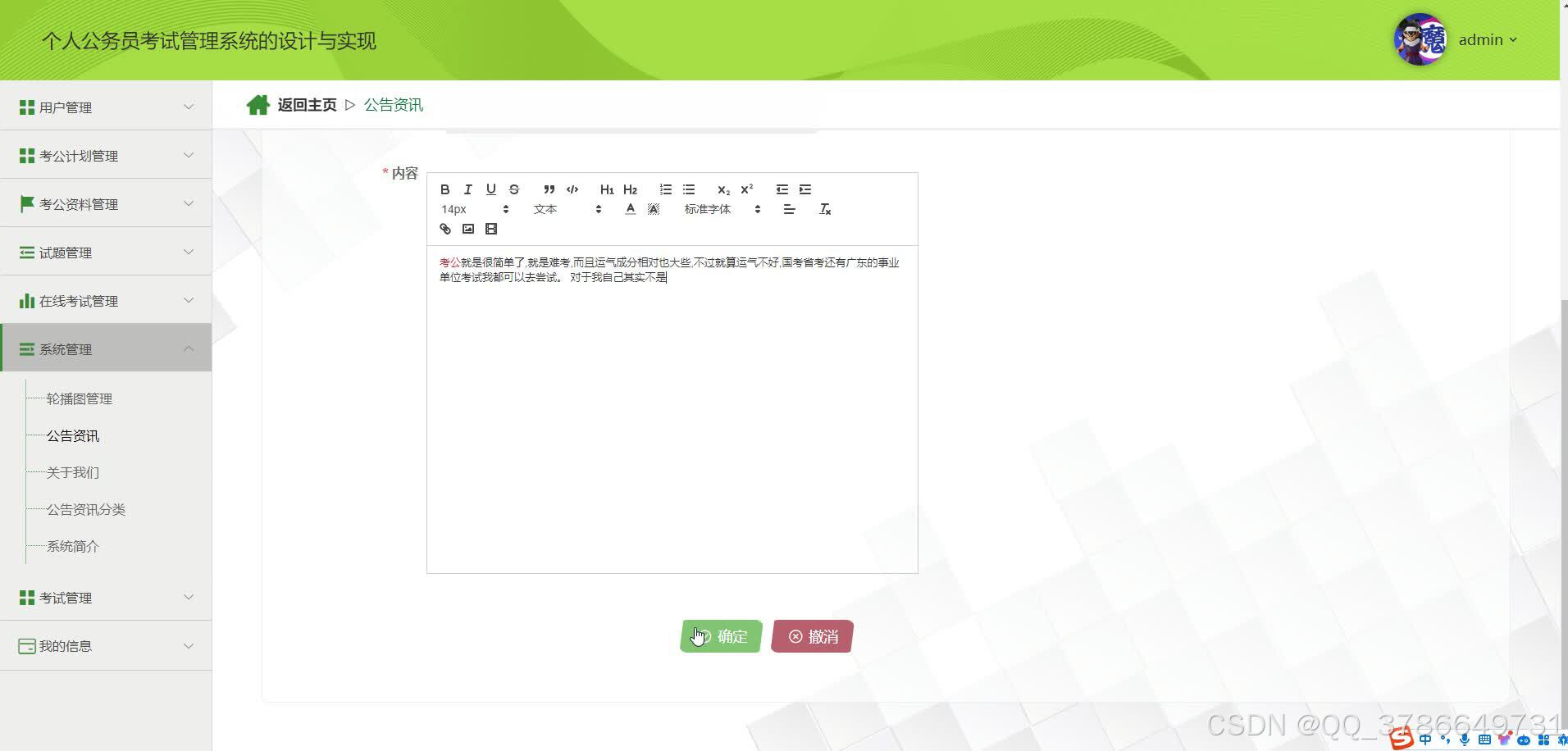
Task: Click the 撤消 cancel button
Action: [x=813, y=636]
